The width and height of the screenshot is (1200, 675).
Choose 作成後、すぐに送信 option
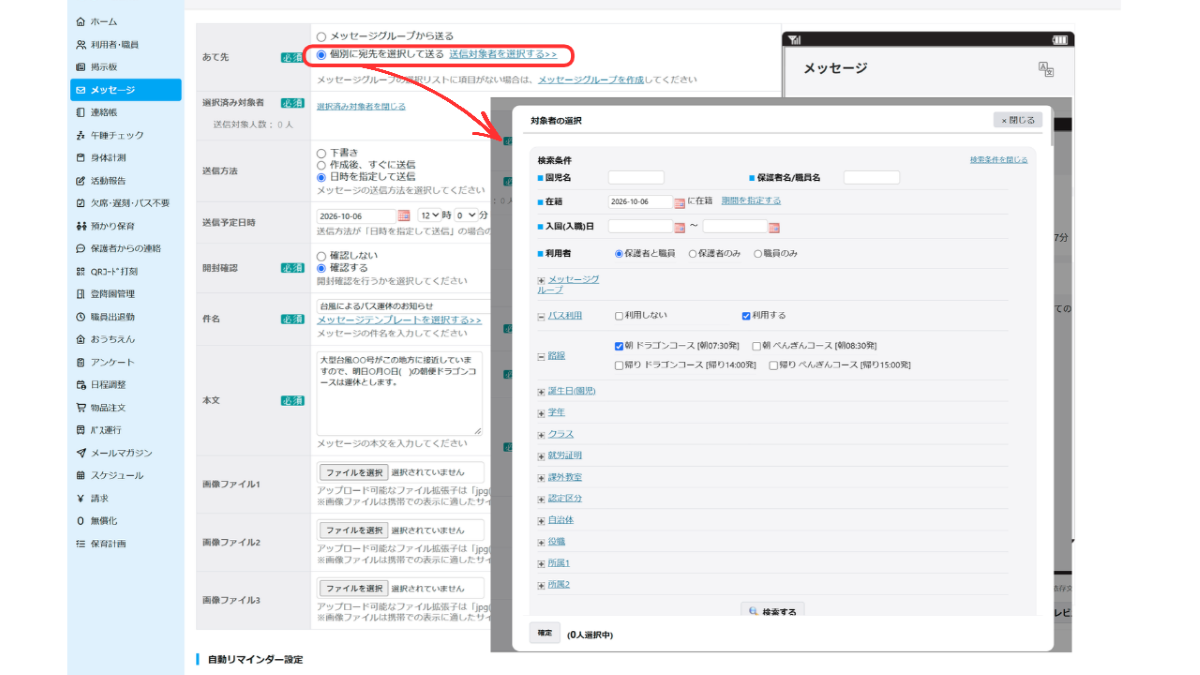pos(322,164)
